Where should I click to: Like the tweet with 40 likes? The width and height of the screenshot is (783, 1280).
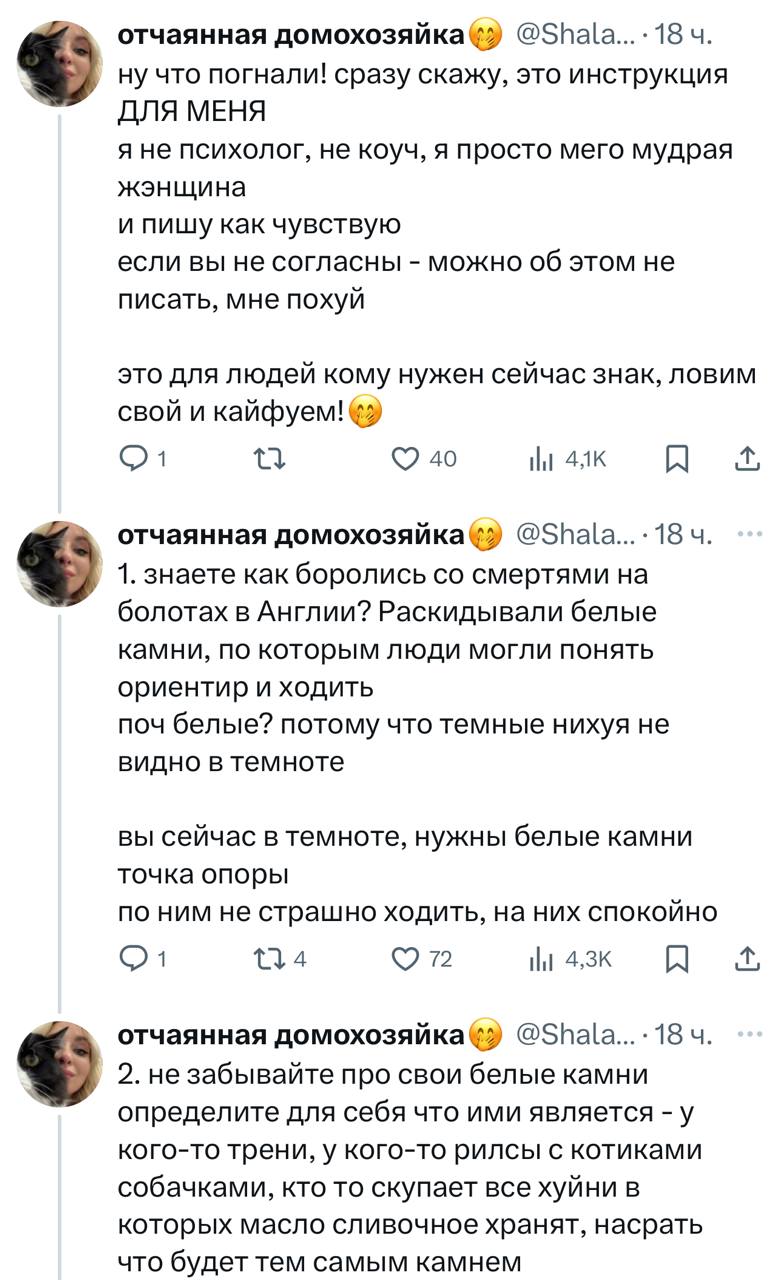point(404,459)
